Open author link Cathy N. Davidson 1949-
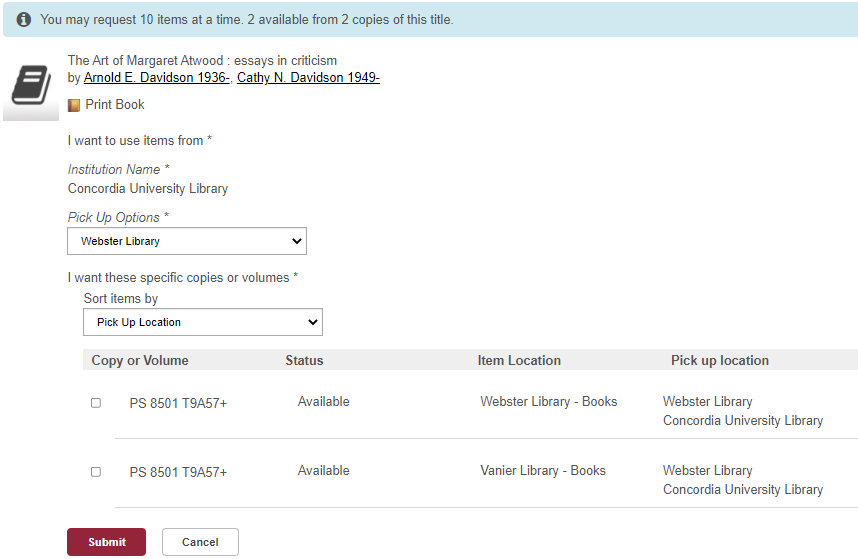This screenshot has height=559, width=858. pos(308,78)
